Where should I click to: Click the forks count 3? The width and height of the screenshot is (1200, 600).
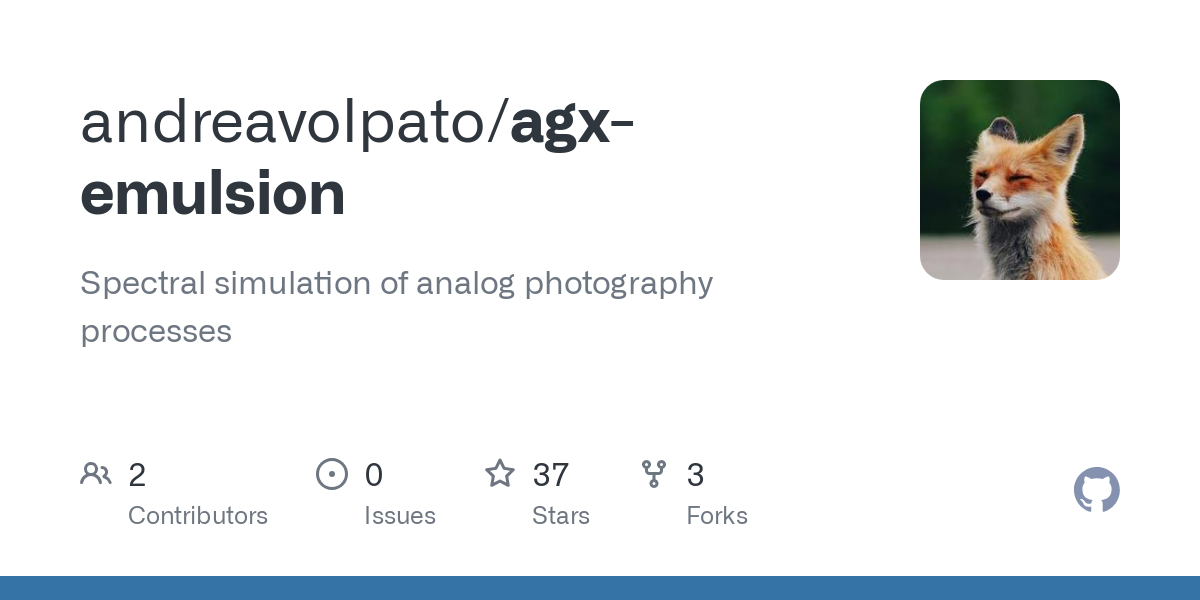click(696, 475)
